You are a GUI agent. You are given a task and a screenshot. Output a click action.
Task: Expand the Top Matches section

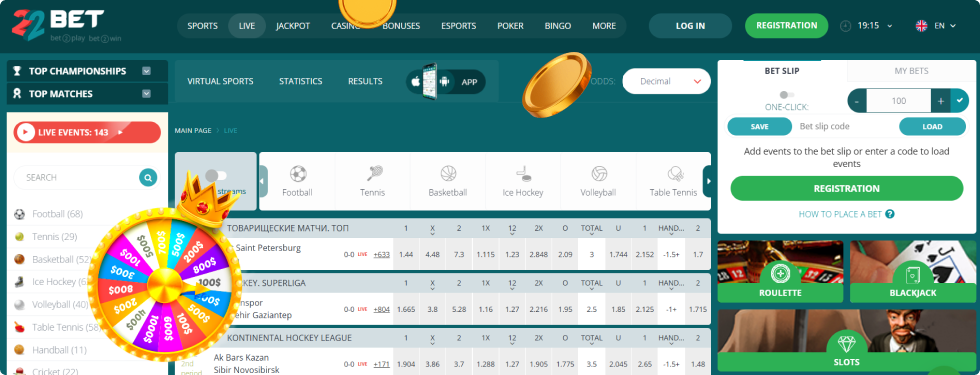[146, 94]
